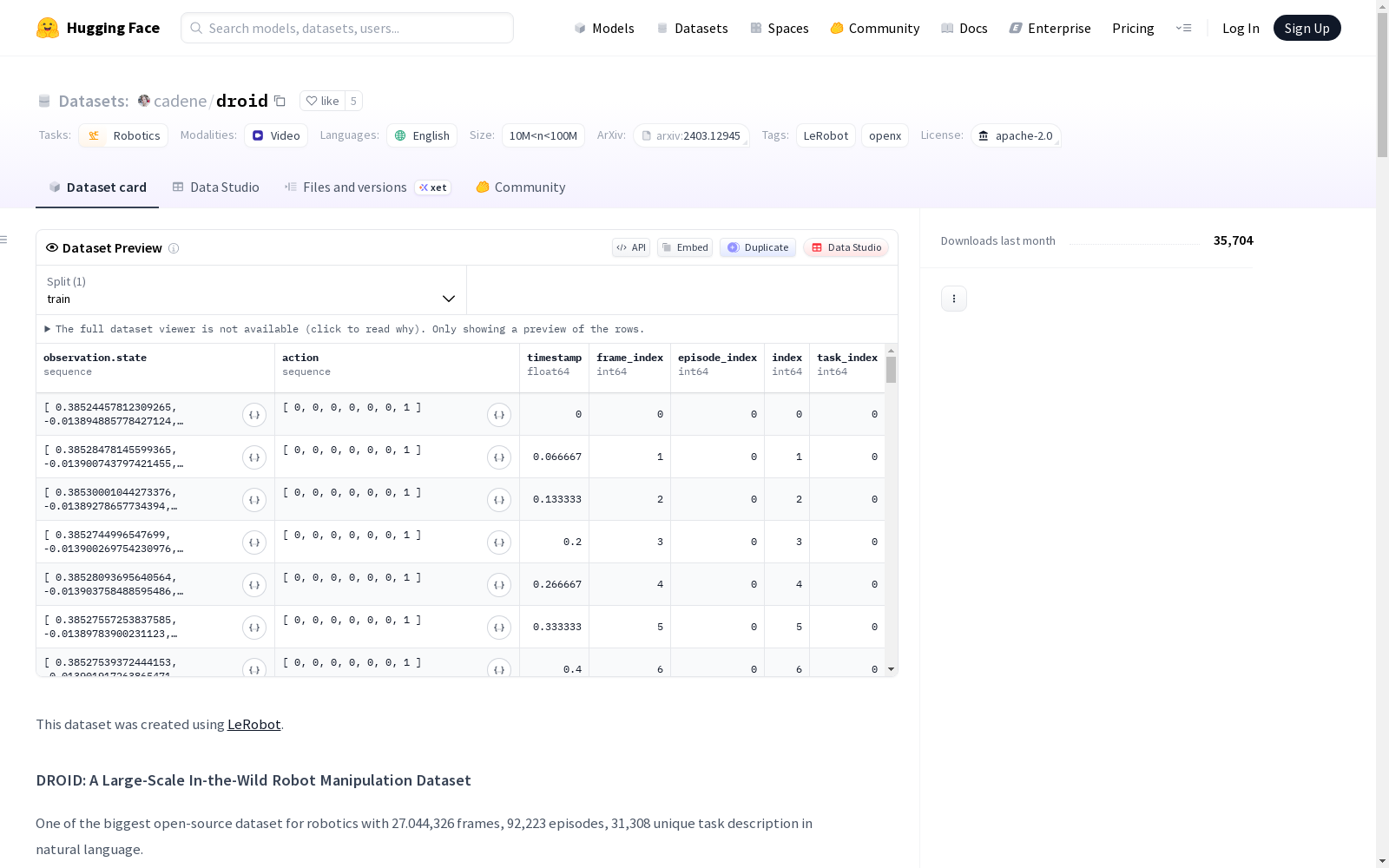Expand action cell in 0.2 row
The image size is (1389, 868).
click(x=499, y=542)
